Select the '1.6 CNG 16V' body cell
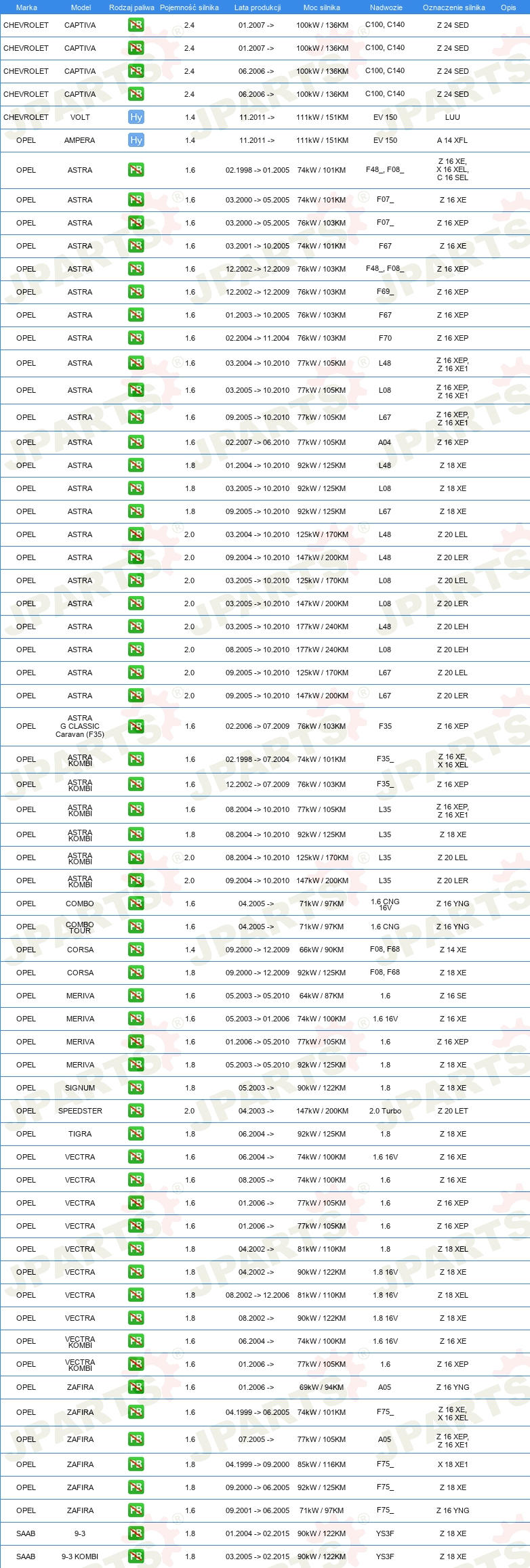Viewport: 530px width, 1568px height. (385, 904)
